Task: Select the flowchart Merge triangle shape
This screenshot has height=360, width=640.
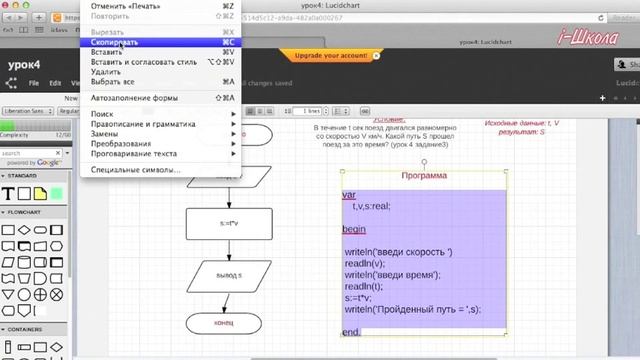Action: point(8,294)
